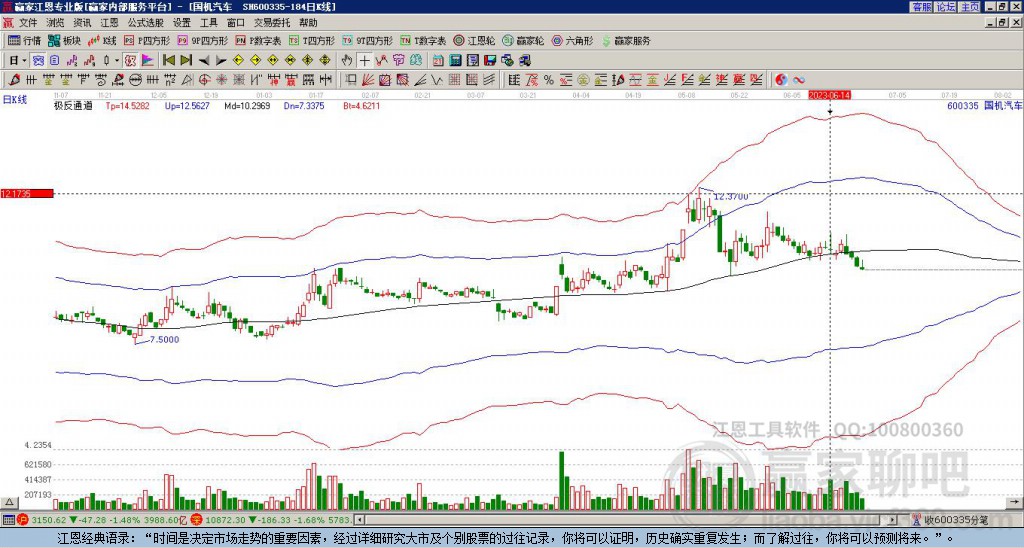Viewport: 1024px width, 548px height.
Task: Click the Md=10.2969 value
Action: (x=248, y=105)
